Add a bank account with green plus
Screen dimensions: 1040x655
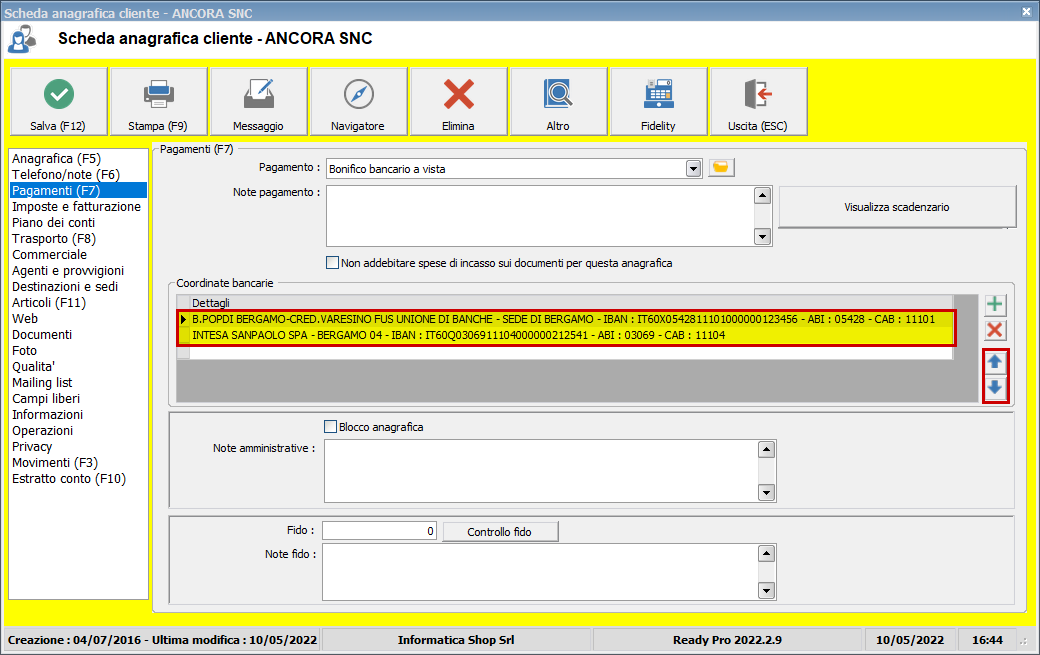[994, 304]
